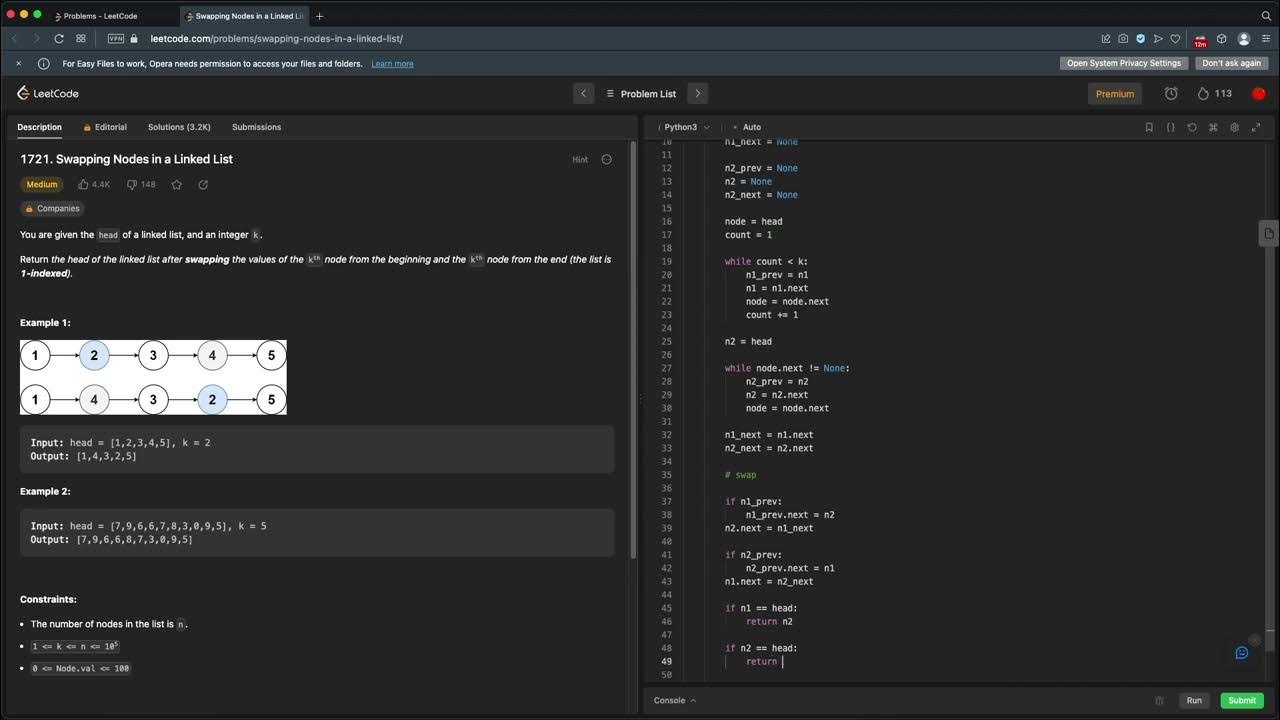Image resolution: width=1280 pixels, height=720 pixels.
Task: Open the editor settings gear
Action: pyautogui.click(x=1235, y=127)
